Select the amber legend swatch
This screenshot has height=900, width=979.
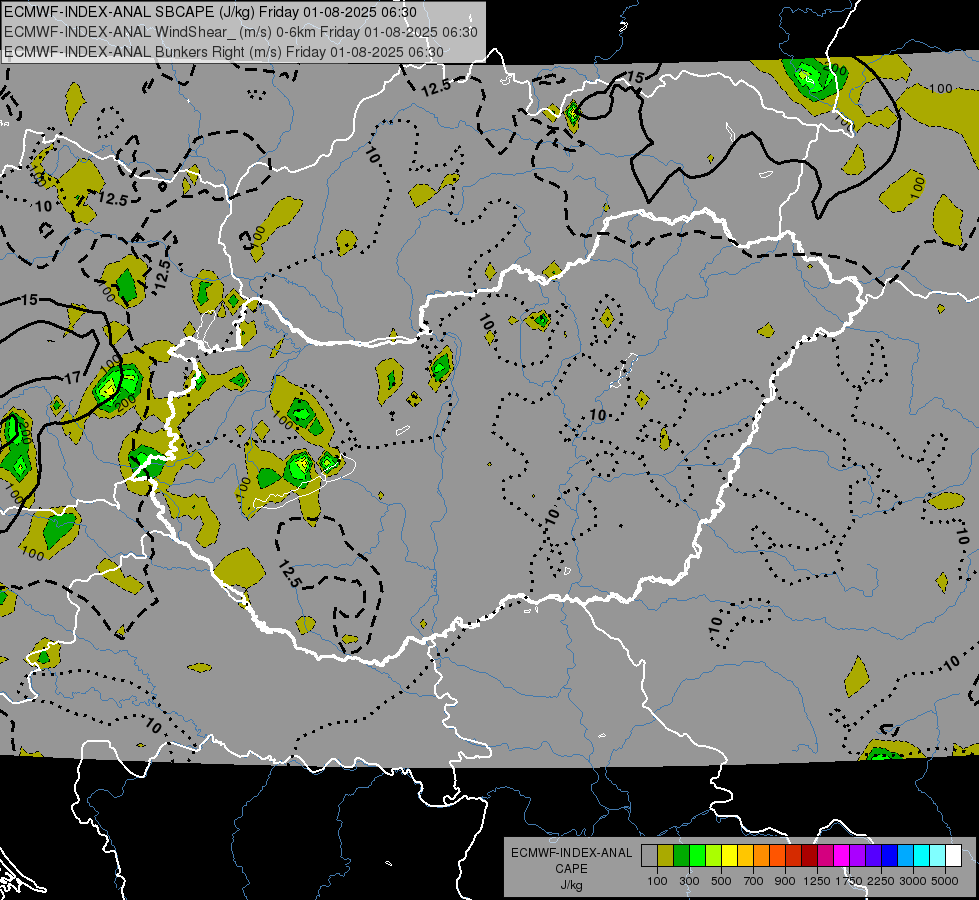click(x=745, y=855)
